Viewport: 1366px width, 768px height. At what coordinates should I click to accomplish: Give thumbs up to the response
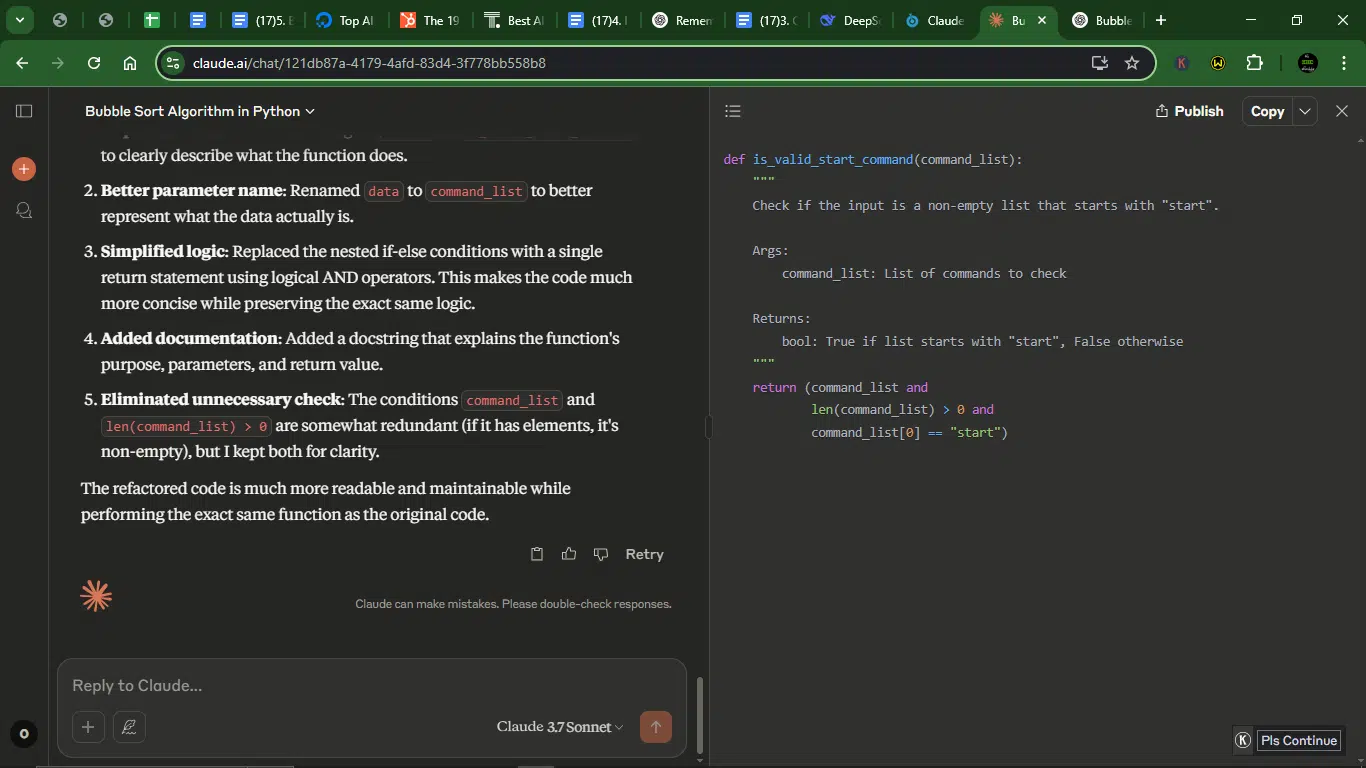(569, 554)
